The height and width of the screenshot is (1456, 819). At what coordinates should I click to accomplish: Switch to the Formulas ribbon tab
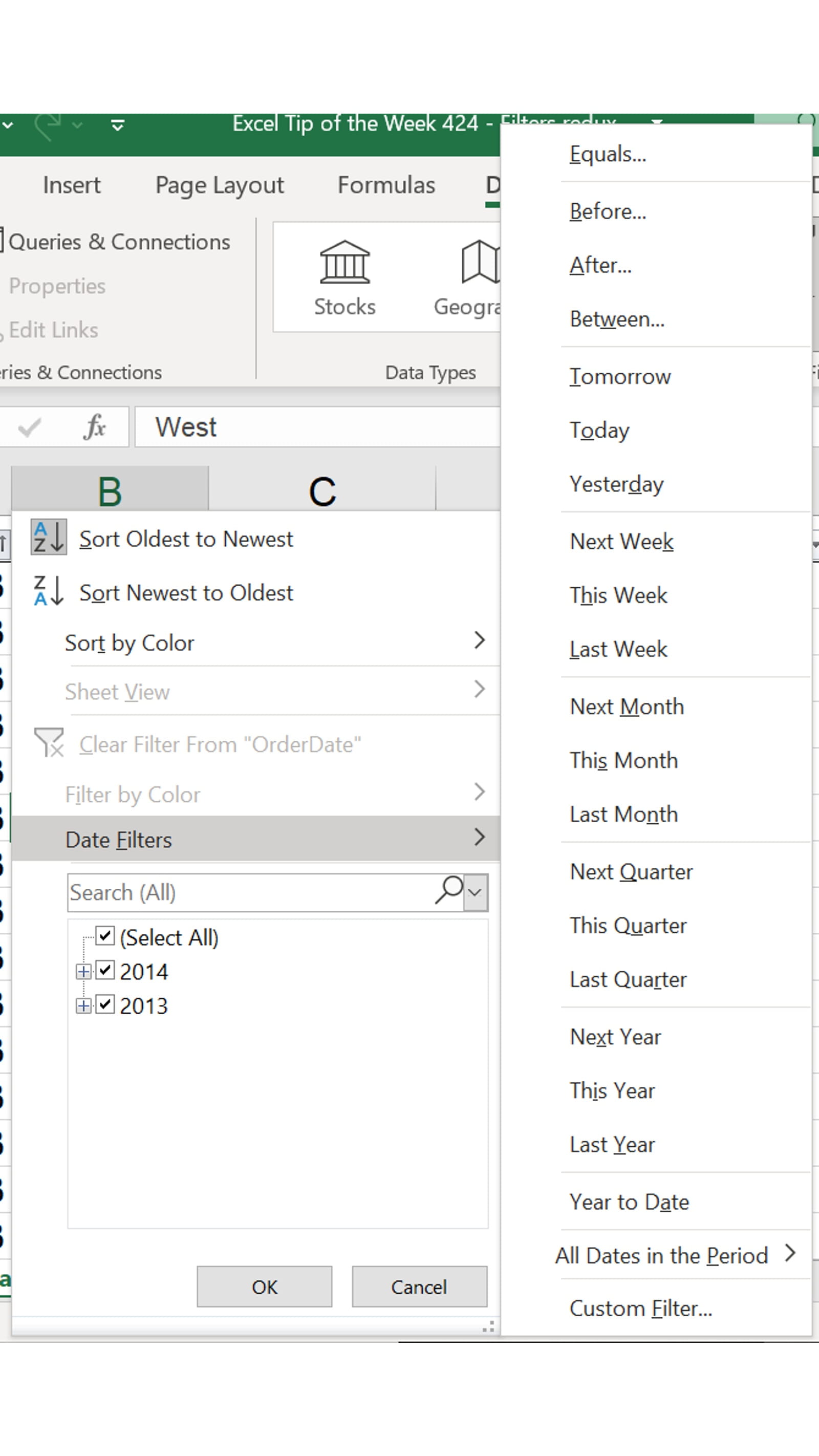pyautogui.click(x=386, y=185)
